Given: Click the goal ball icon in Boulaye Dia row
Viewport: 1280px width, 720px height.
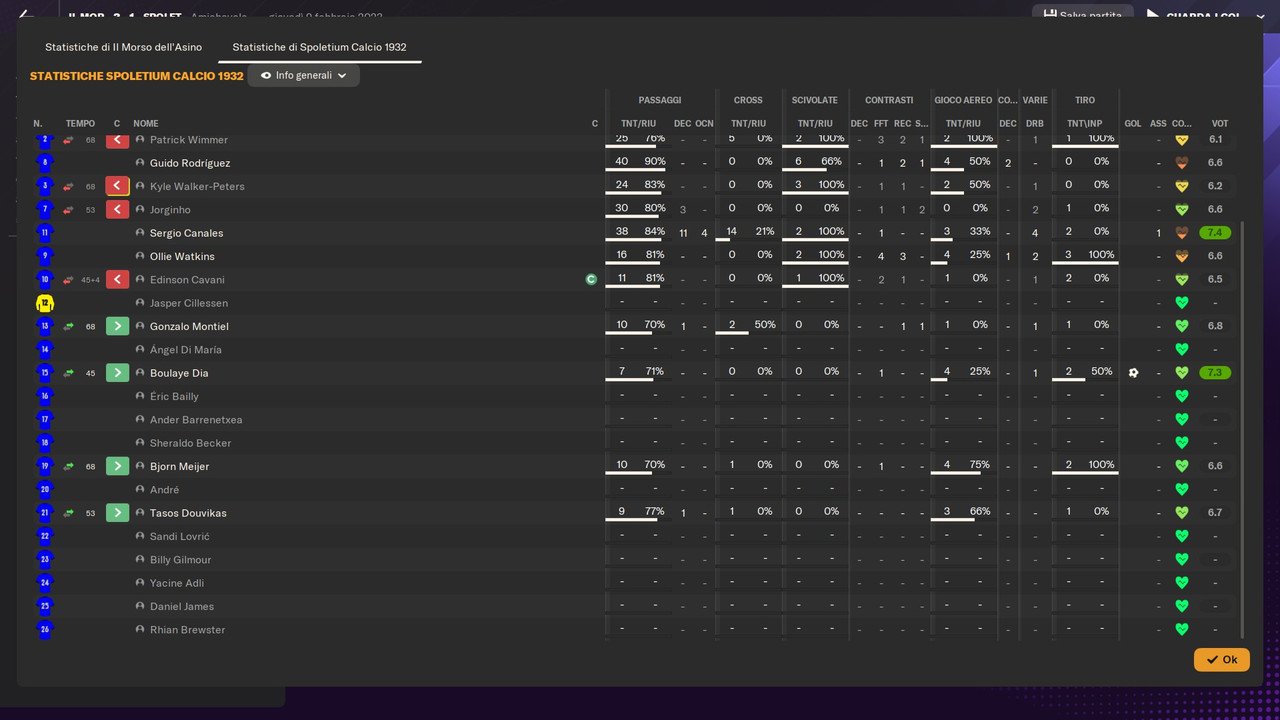Looking at the screenshot, I should [x=1133, y=373].
